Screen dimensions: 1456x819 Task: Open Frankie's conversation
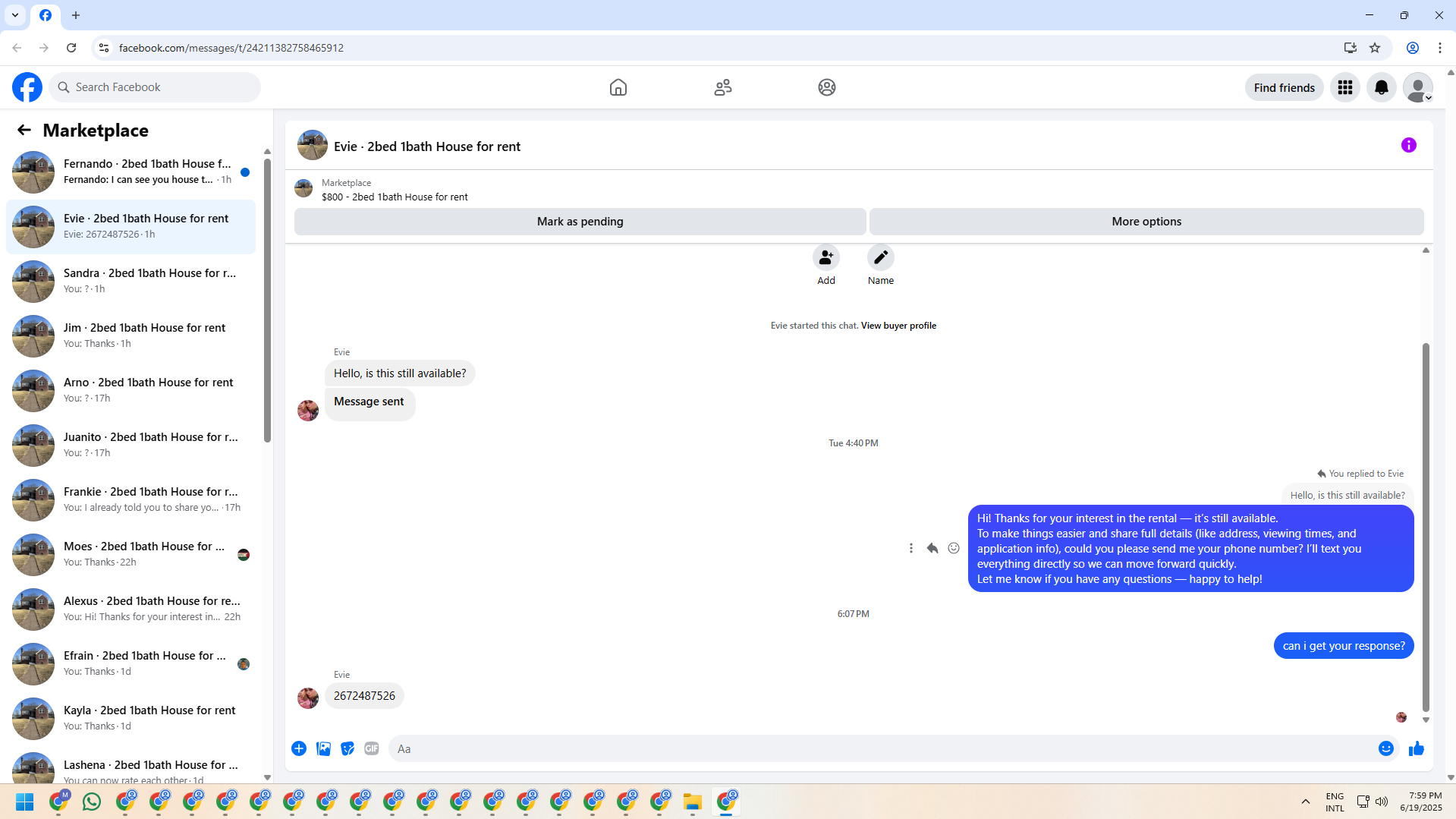tap(131, 500)
